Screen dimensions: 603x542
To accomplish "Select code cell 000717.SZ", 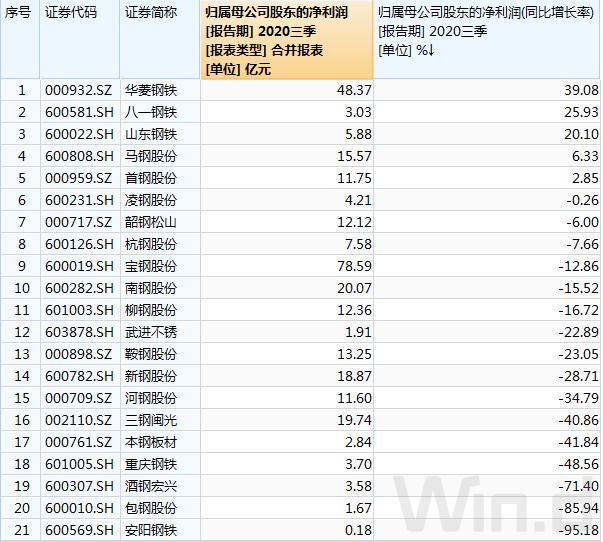I will click(x=78, y=222).
